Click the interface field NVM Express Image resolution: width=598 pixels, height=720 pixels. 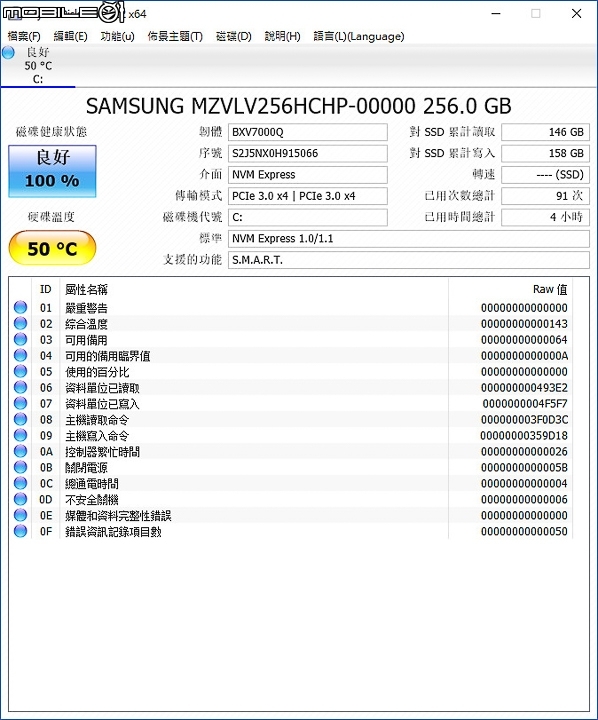308,174
